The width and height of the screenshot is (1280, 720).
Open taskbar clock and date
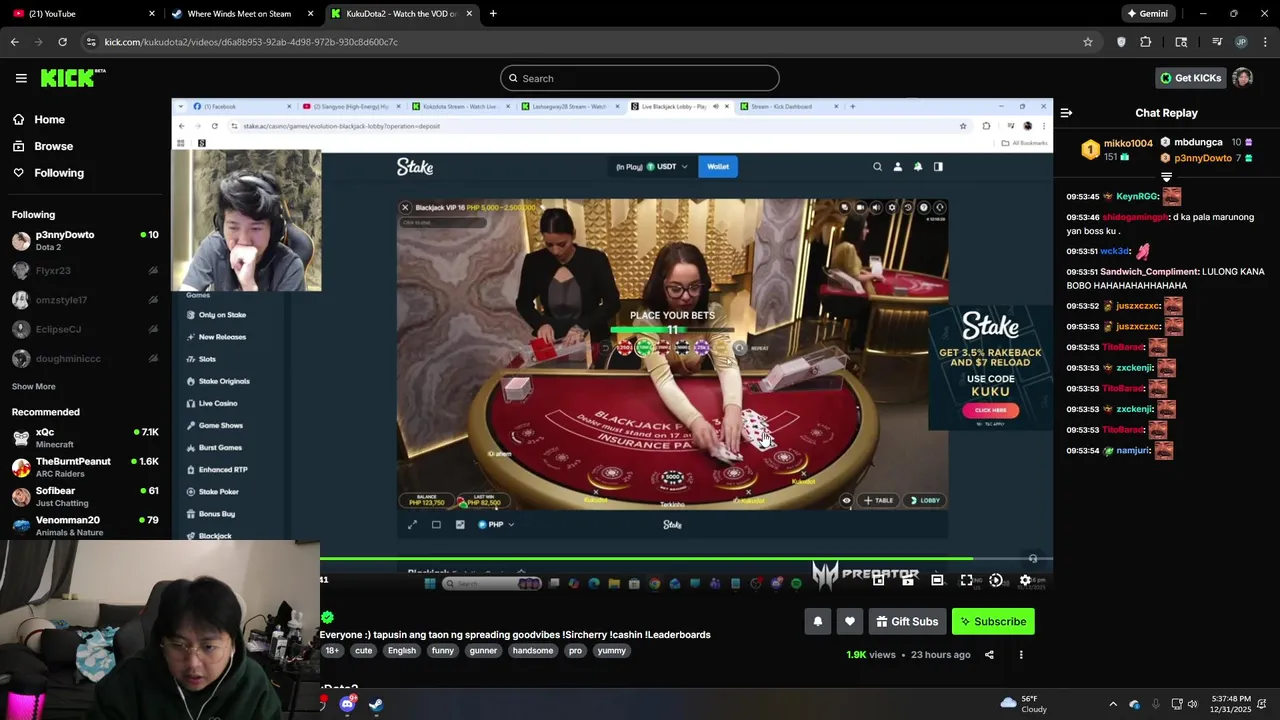click(1231, 704)
